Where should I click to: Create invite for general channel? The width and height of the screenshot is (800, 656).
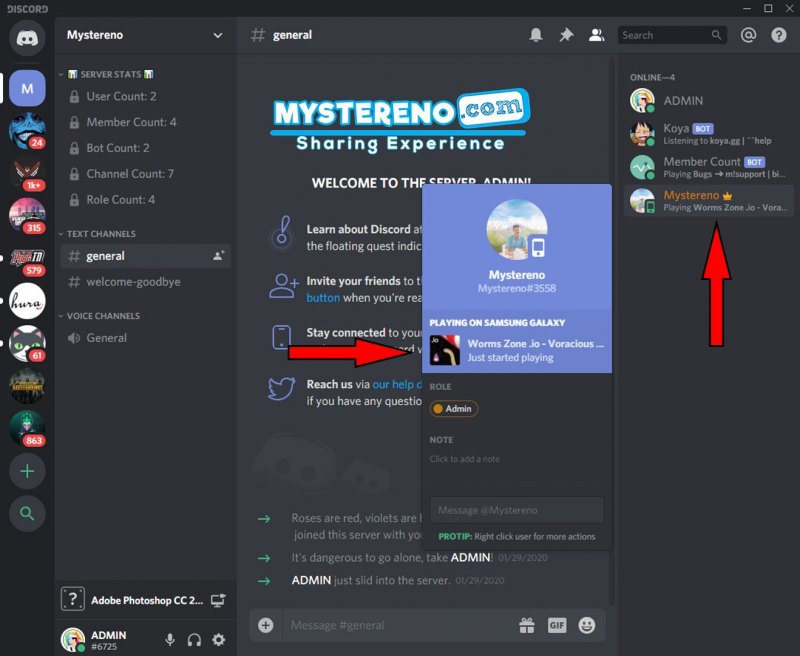(218, 256)
